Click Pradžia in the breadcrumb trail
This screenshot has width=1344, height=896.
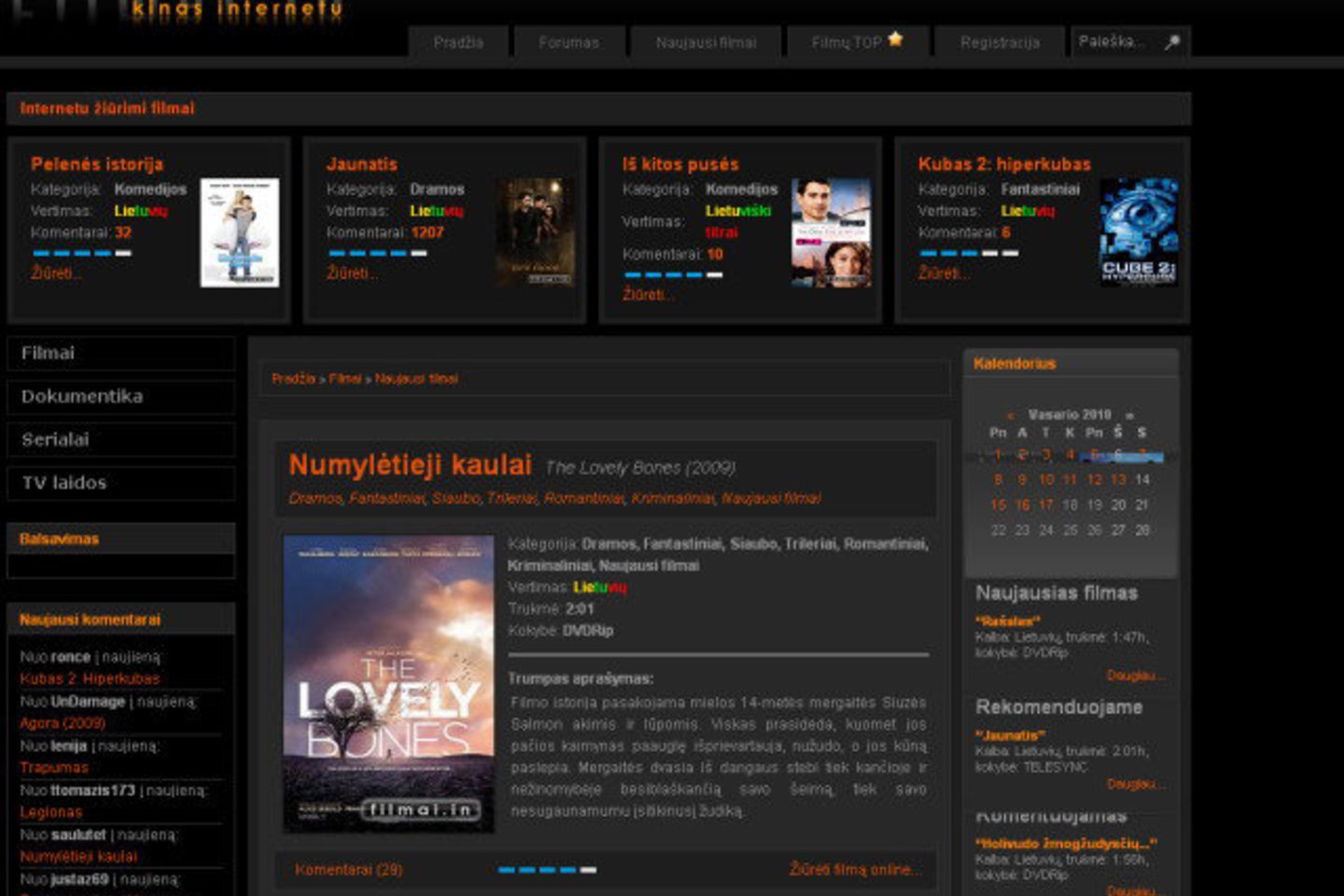[293, 379]
